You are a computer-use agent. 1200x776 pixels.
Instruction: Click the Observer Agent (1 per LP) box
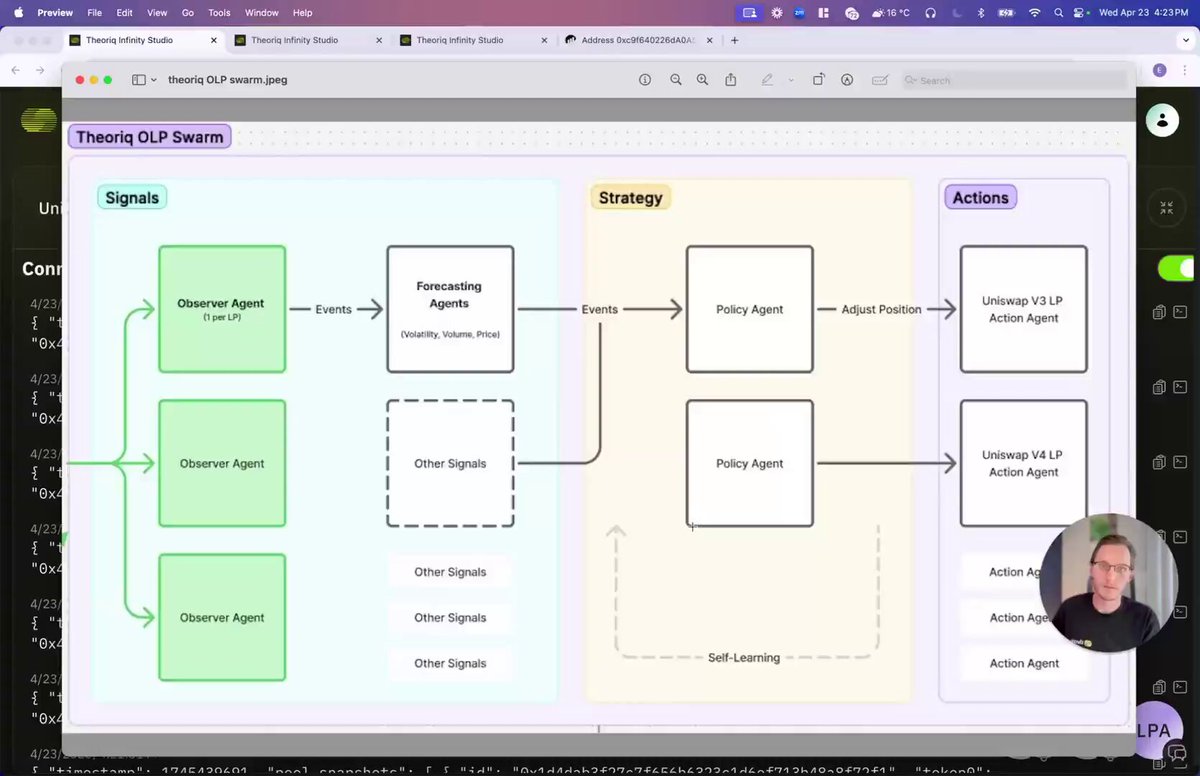pos(222,309)
